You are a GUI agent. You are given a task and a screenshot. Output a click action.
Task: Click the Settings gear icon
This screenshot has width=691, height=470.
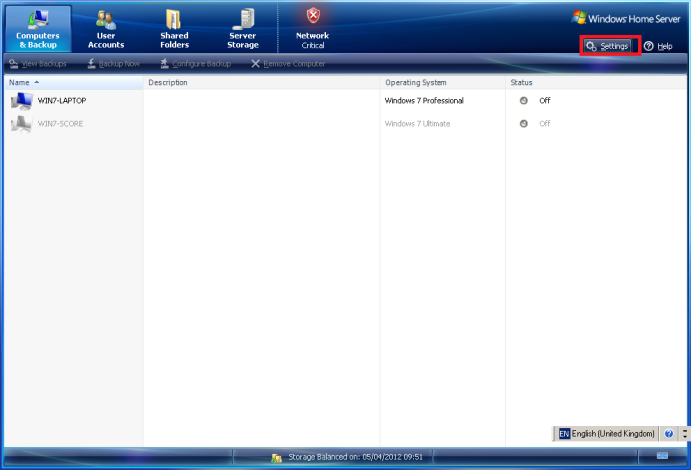pyautogui.click(x=591, y=46)
